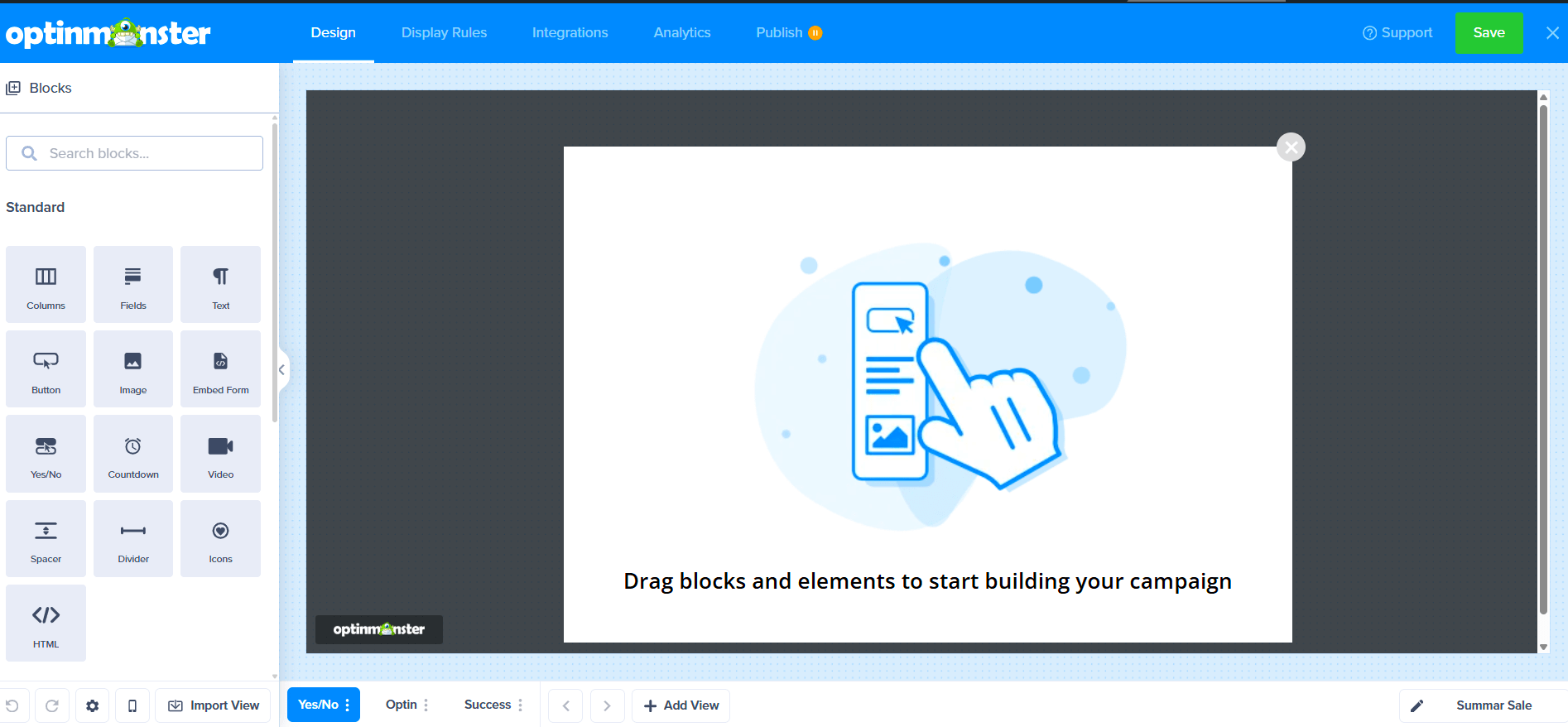Click the pencil icon beside campaign name
This screenshot has height=727, width=1568.
(1416, 705)
